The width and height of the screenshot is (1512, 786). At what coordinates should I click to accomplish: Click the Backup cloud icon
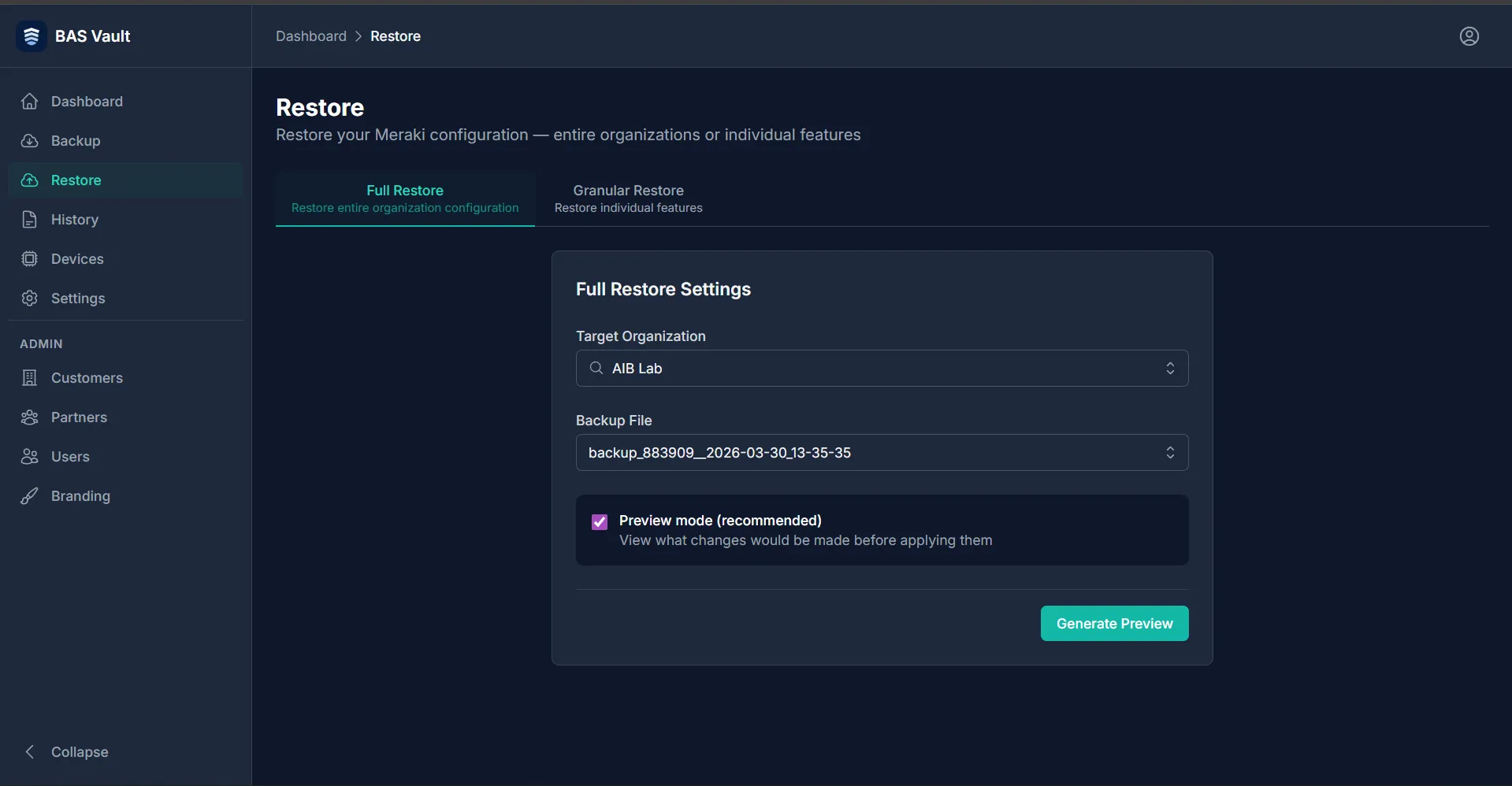30,141
